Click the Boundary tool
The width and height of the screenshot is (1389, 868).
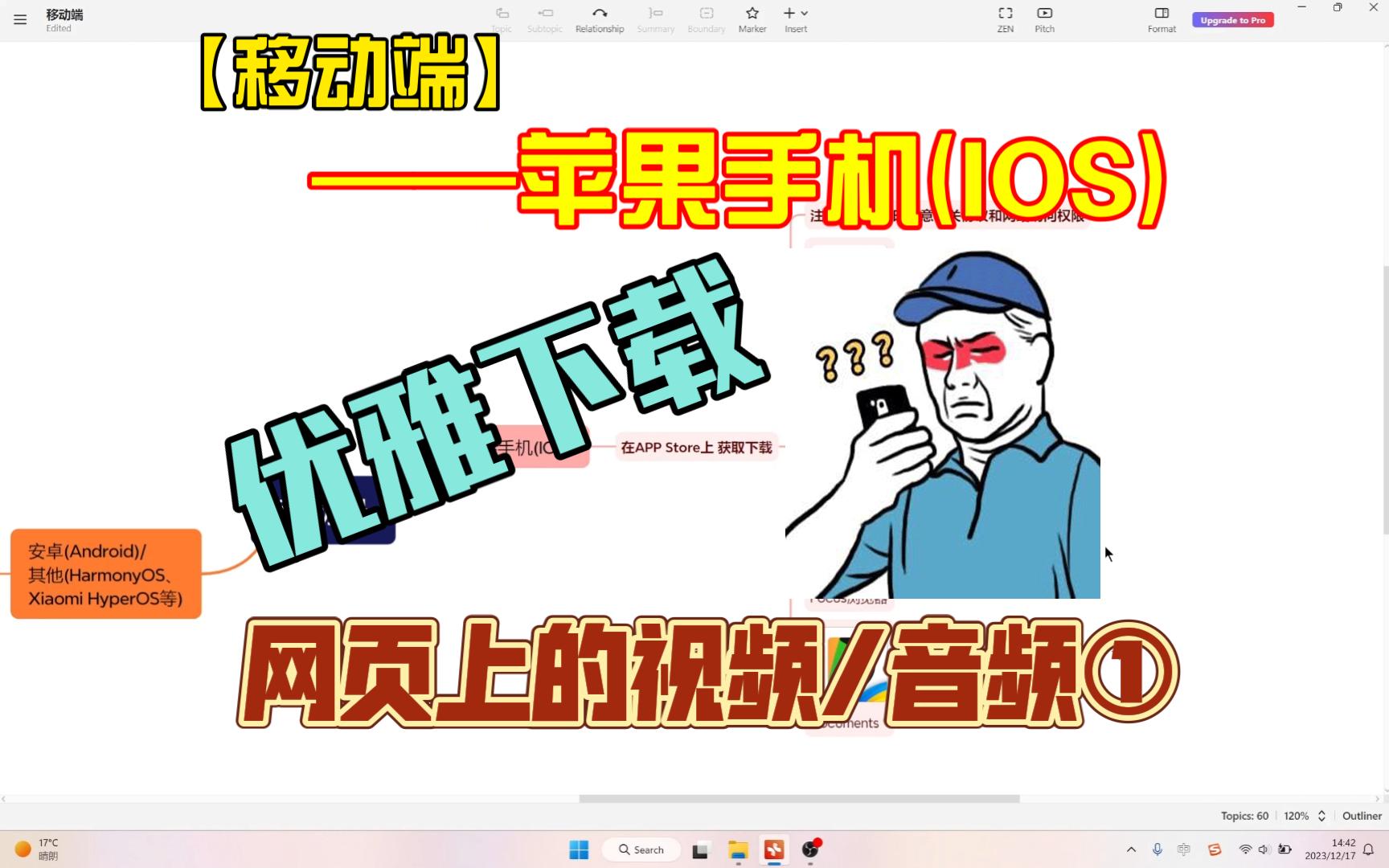coord(707,20)
